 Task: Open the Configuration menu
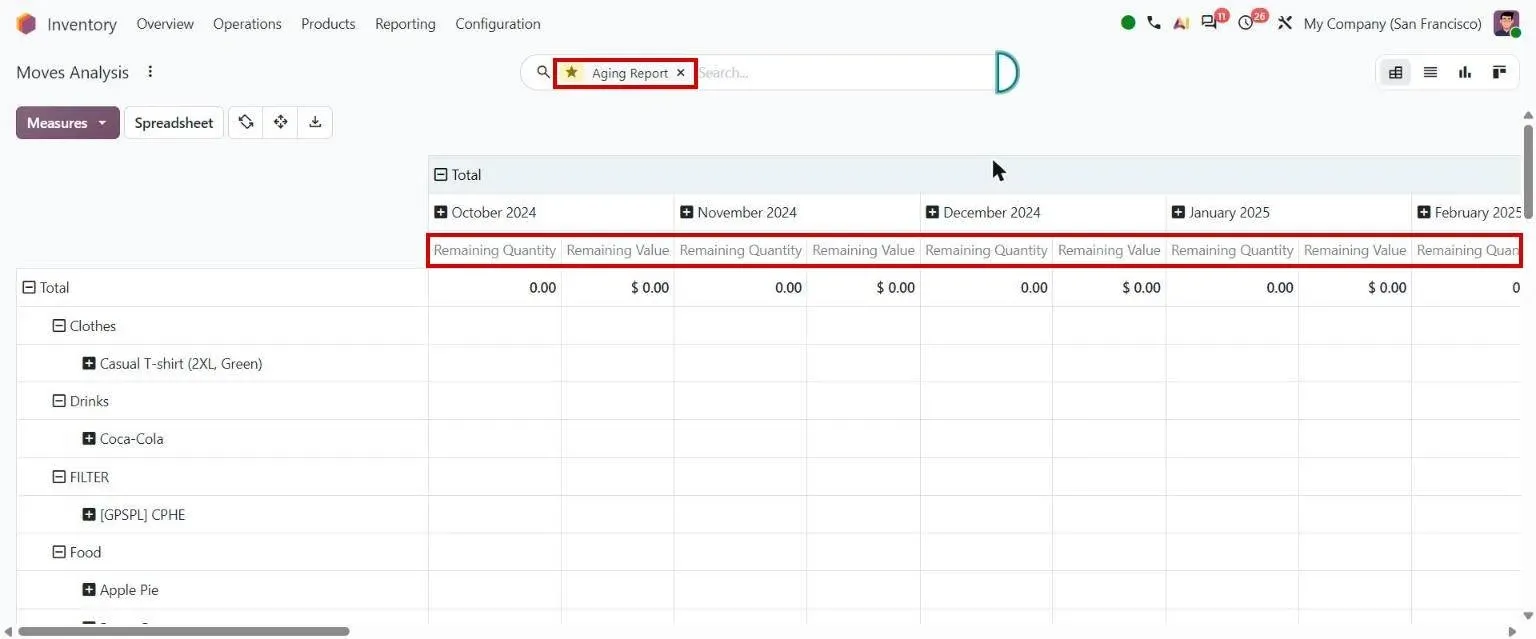point(498,24)
